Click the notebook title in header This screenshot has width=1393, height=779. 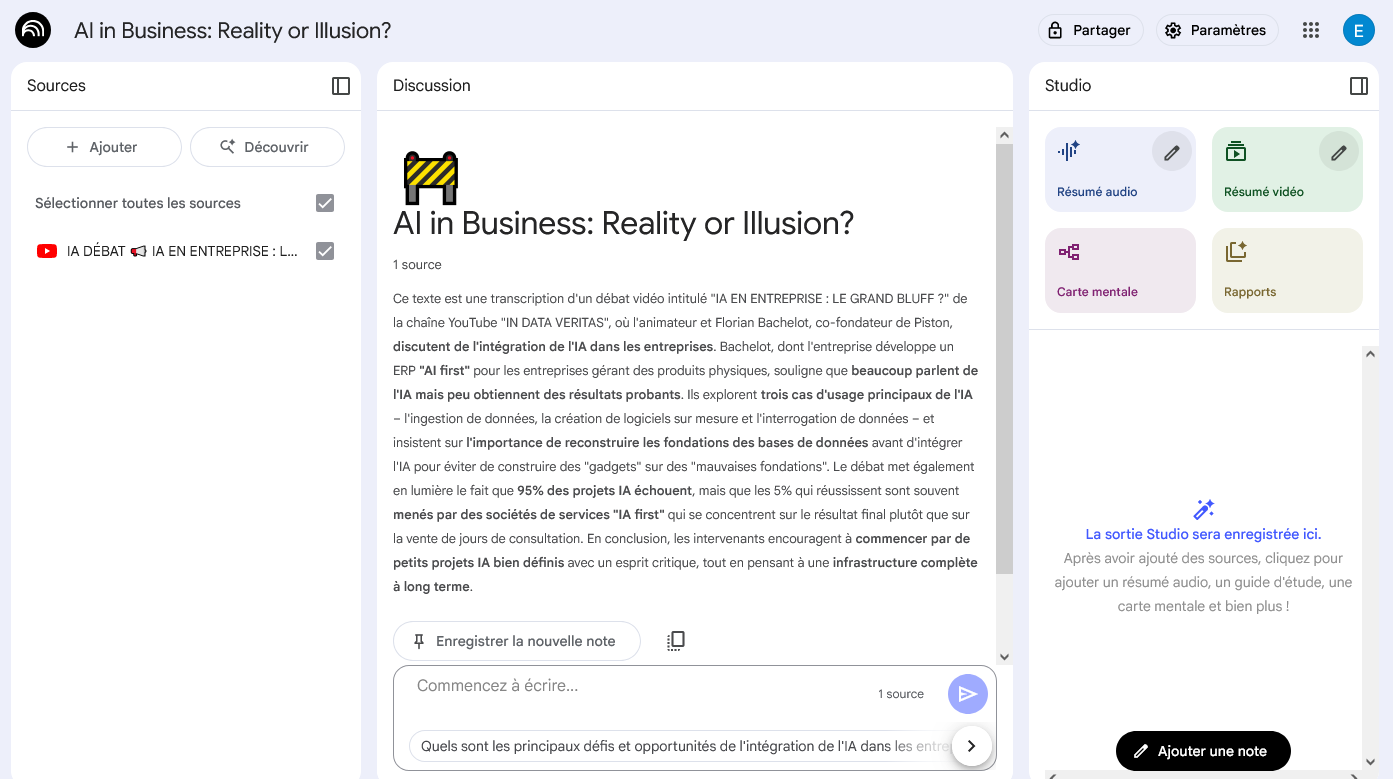coord(232,31)
